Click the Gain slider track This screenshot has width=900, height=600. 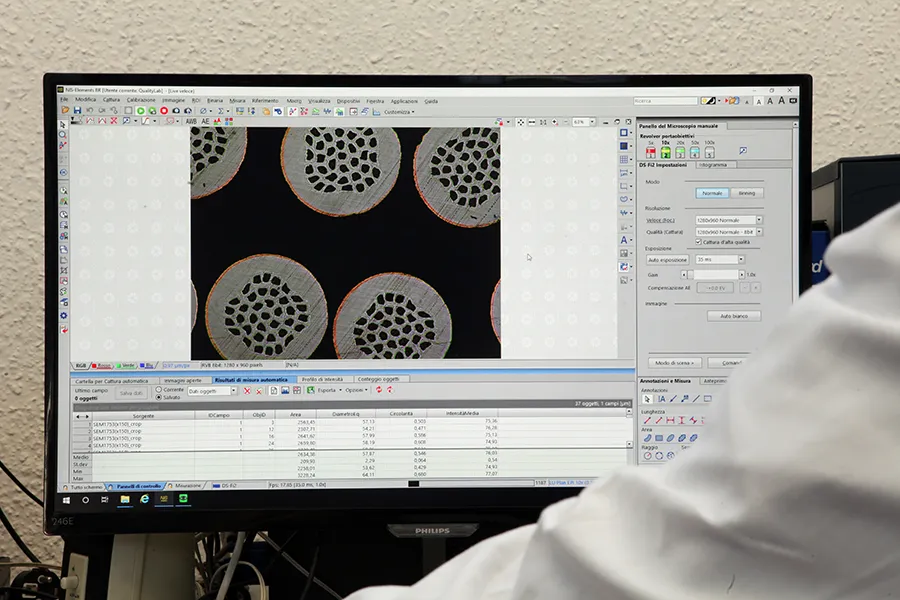716,274
